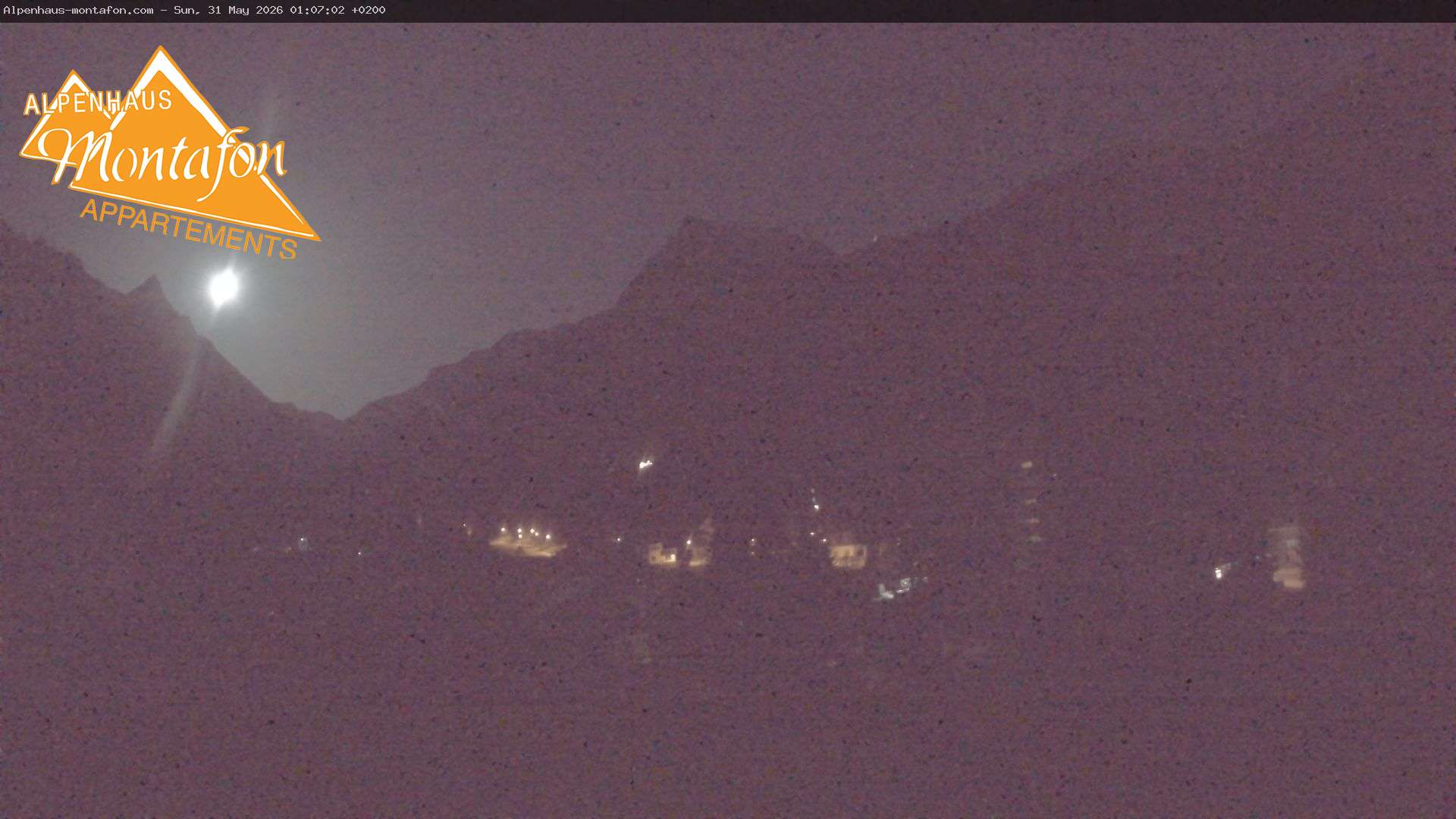The width and height of the screenshot is (1456, 819).
Task: Click the lit building in village center
Action: pos(847,552)
